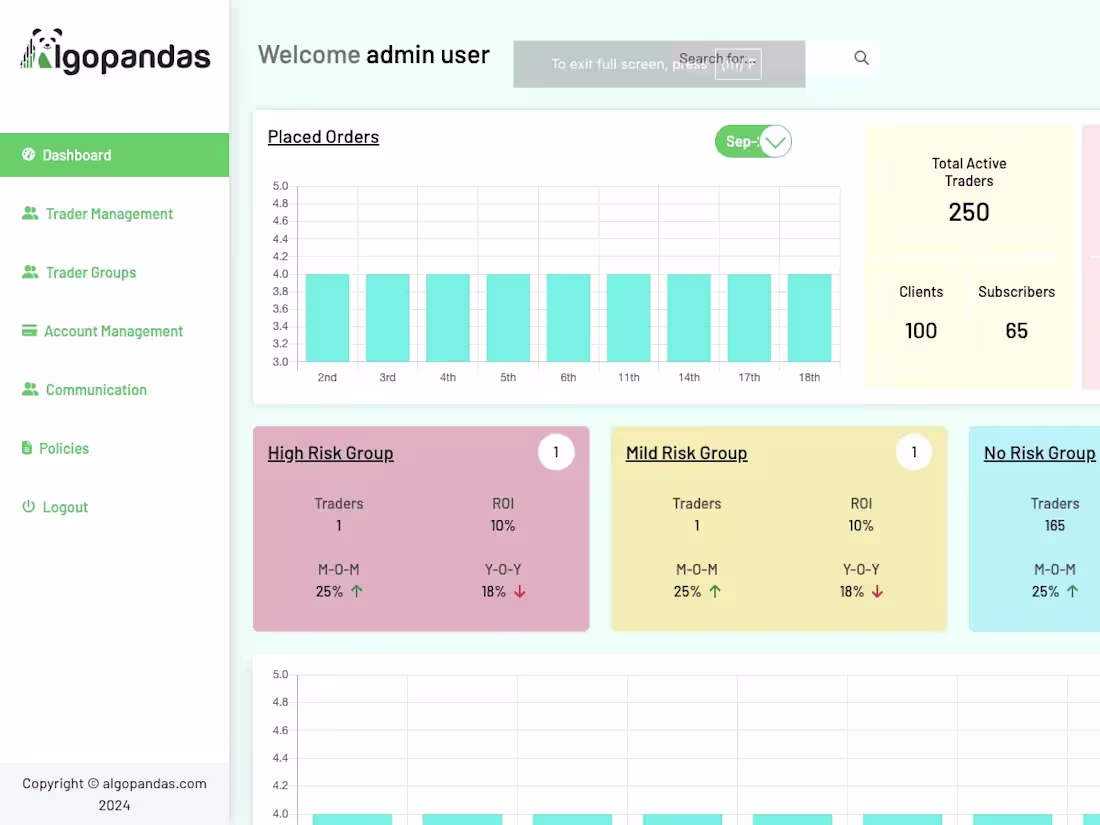Click the Account Management card icon
Screen dimensions: 1100x825
[x=29, y=330]
